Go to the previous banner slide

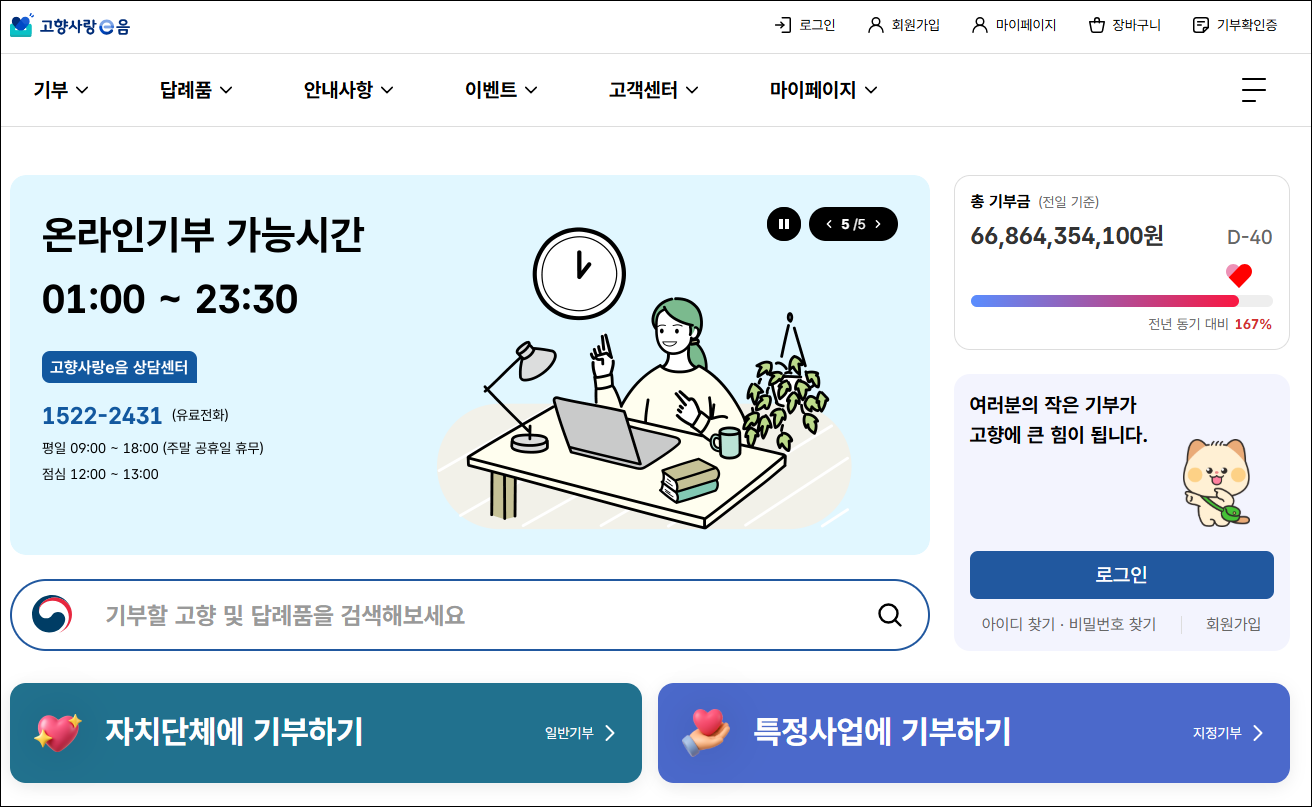tap(829, 224)
